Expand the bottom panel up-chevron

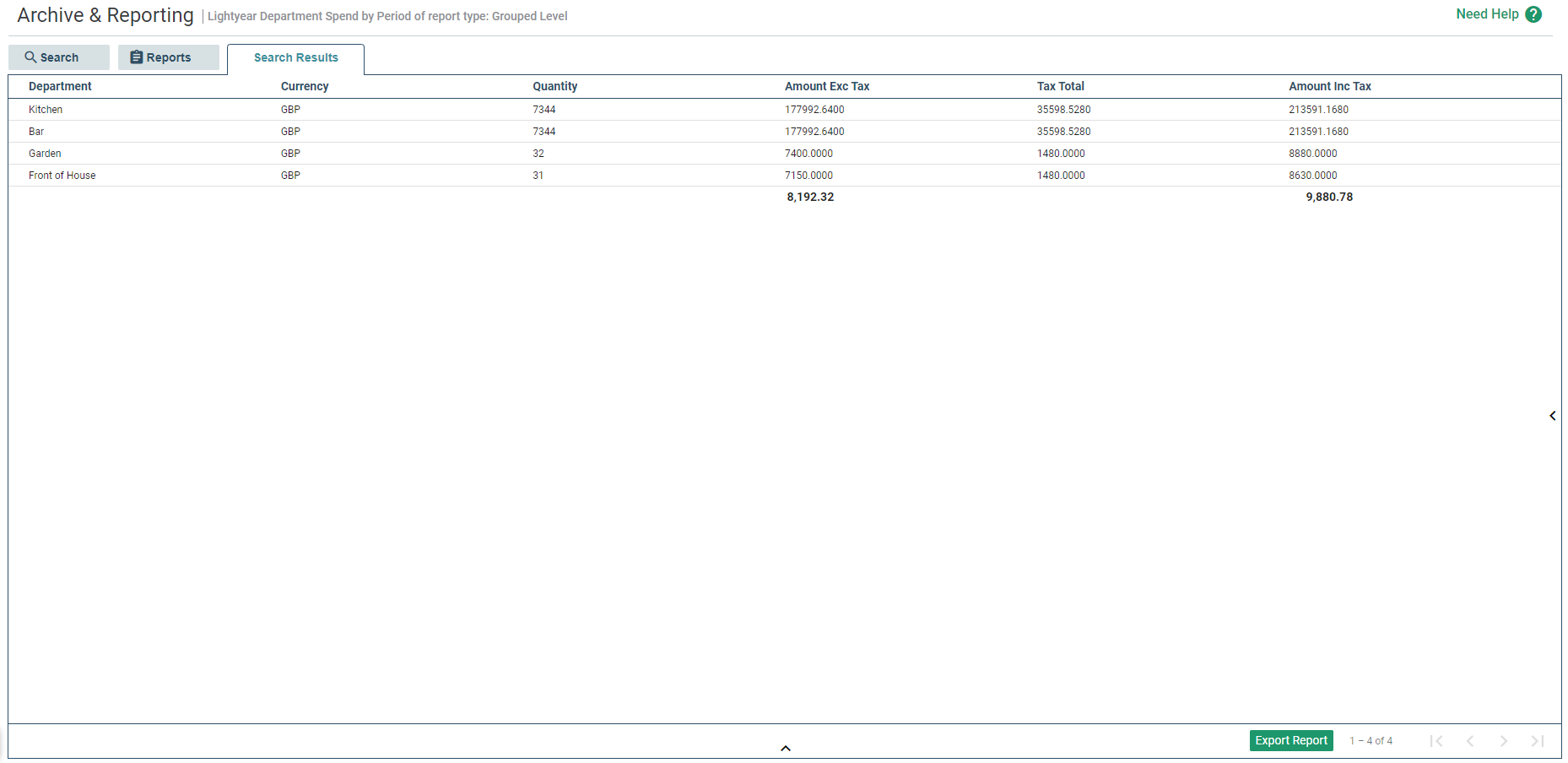pos(786,748)
